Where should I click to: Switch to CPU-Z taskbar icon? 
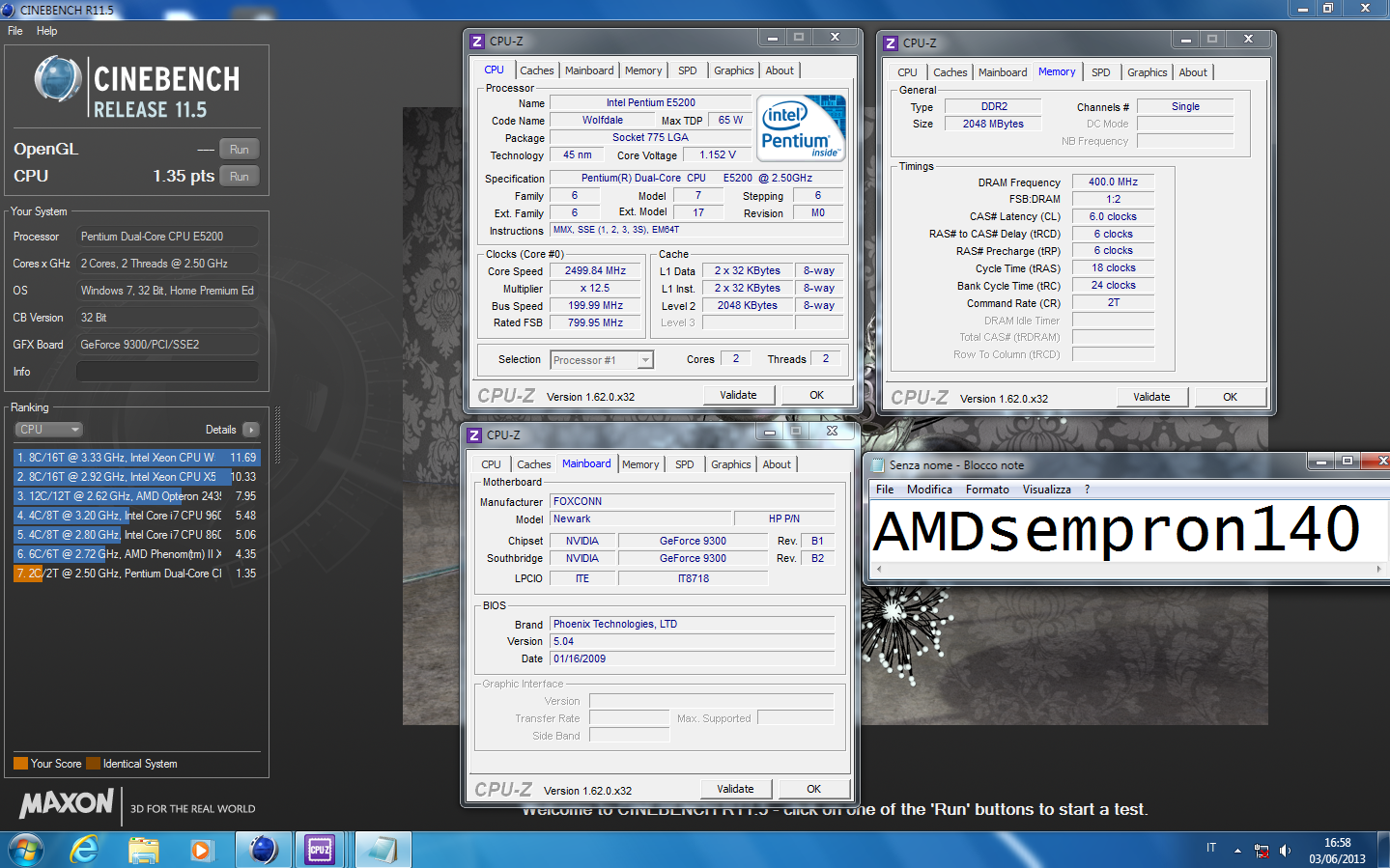click(320, 850)
